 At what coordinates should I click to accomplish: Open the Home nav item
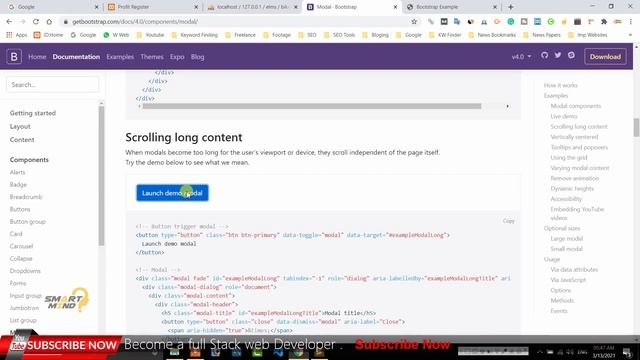tap(37, 57)
